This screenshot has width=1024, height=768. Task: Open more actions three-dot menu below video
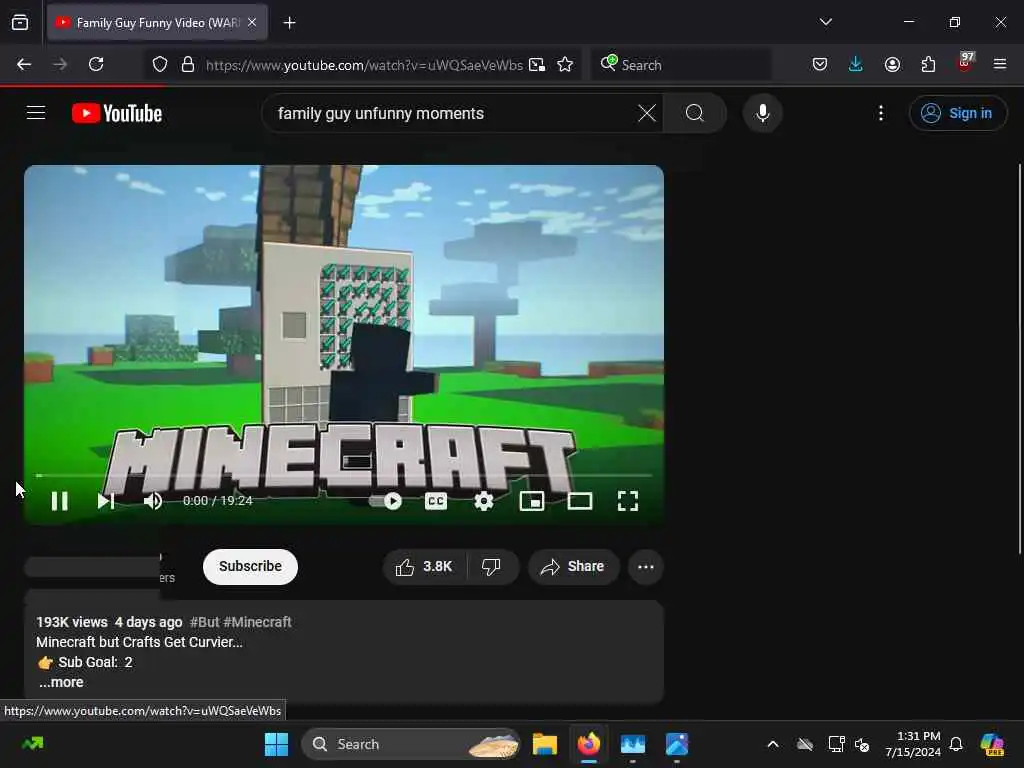click(x=646, y=566)
